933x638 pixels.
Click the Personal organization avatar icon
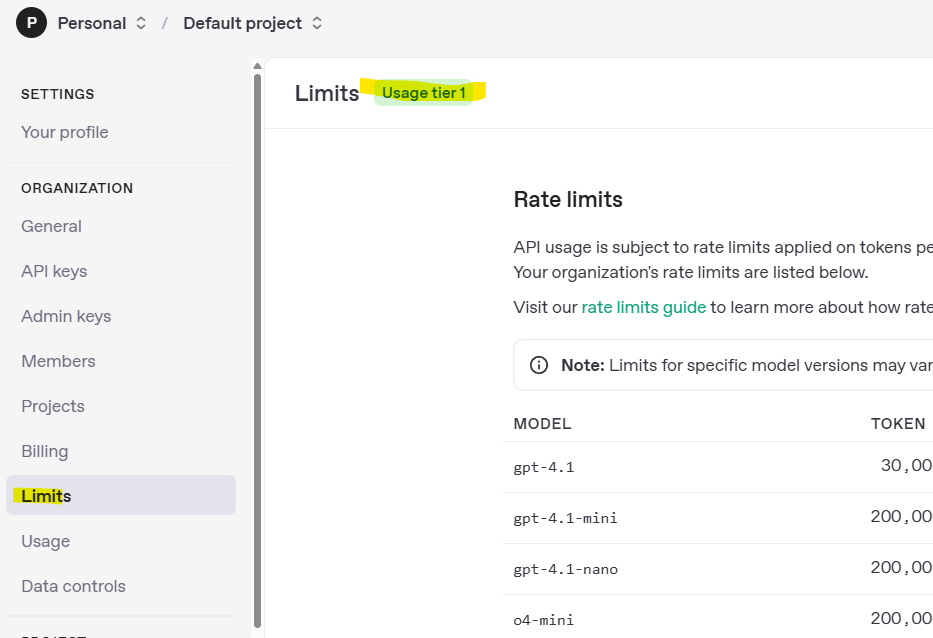[32, 23]
